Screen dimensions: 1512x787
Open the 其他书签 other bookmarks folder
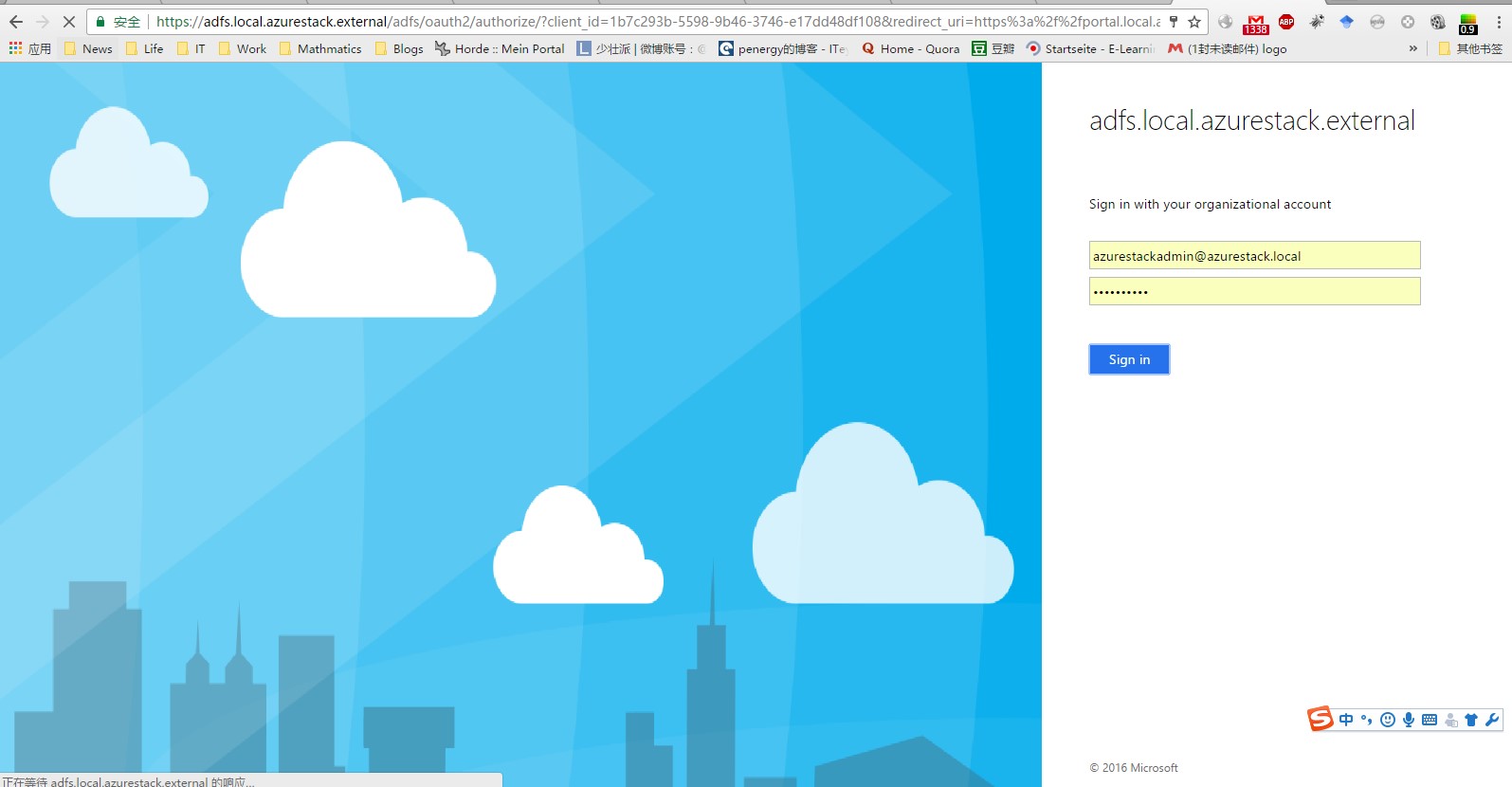click(1470, 48)
